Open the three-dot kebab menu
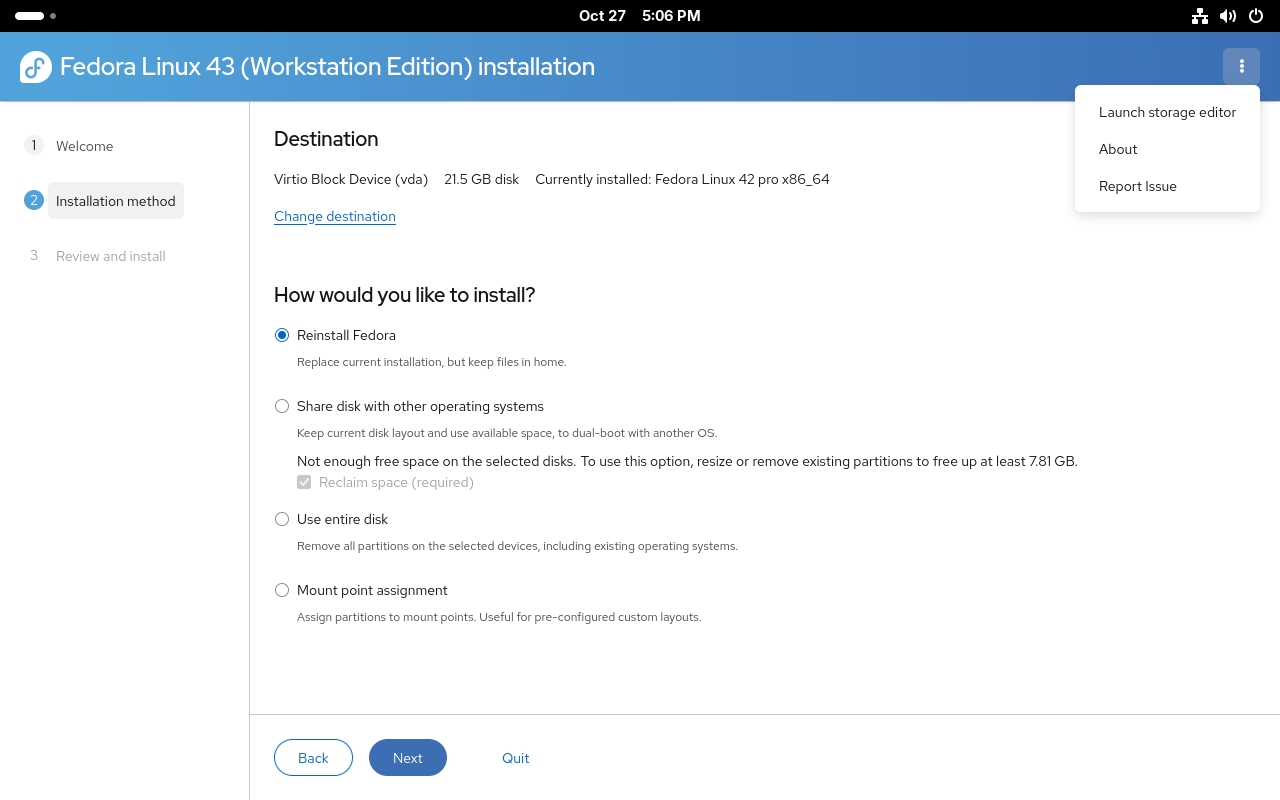The height and width of the screenshot is (800, 1280). click(1241, 66)
